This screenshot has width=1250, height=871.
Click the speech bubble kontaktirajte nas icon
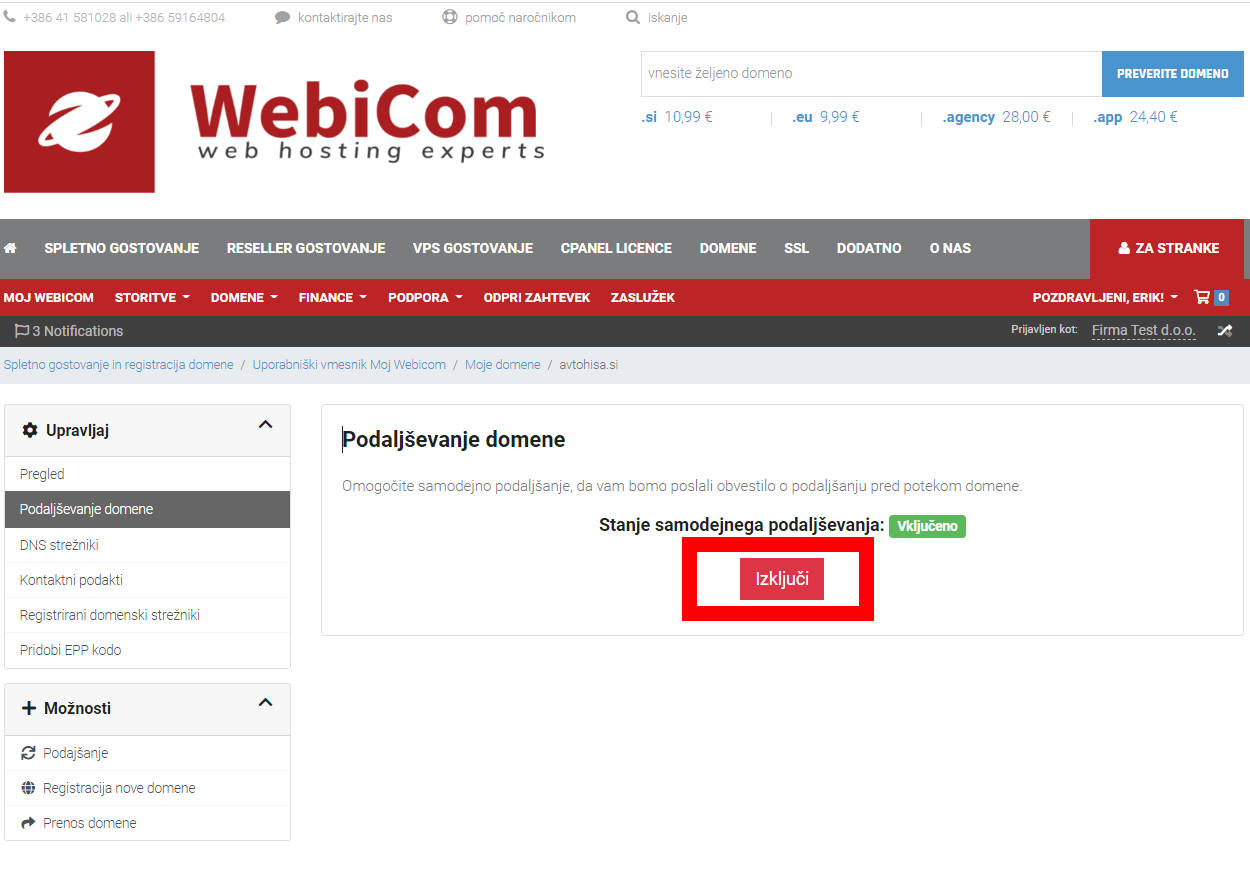click(283, 17)
